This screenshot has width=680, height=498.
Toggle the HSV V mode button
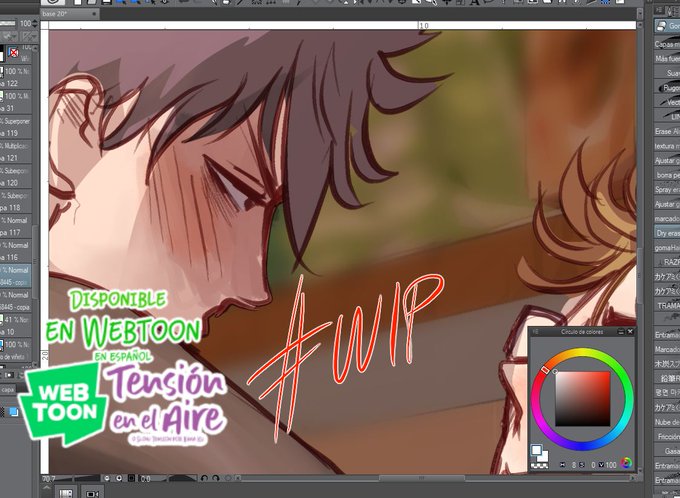point(601,465)
